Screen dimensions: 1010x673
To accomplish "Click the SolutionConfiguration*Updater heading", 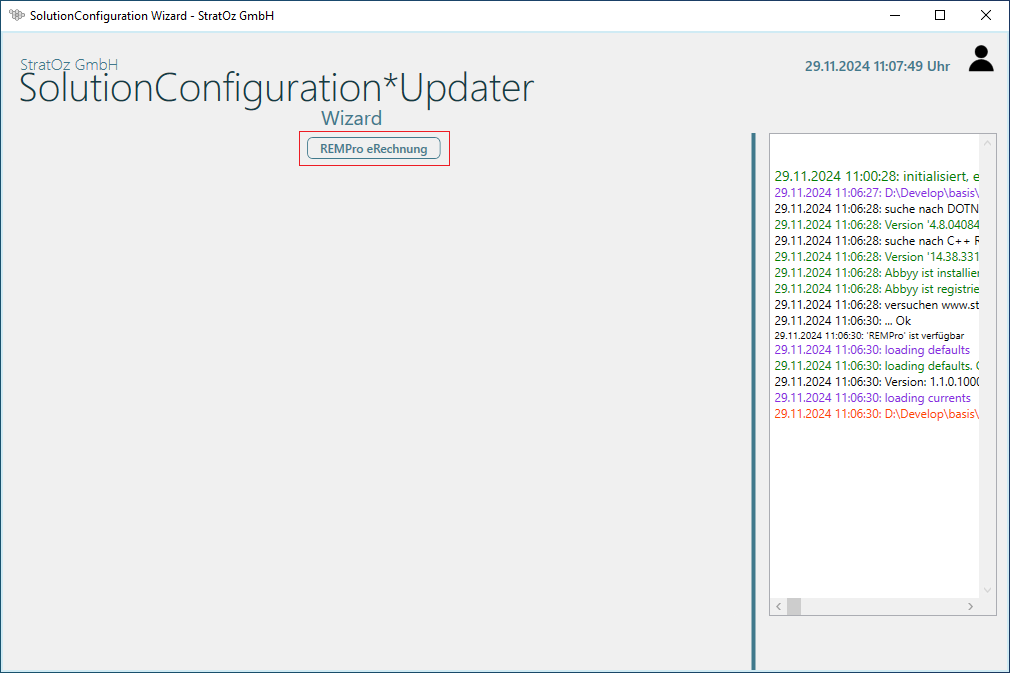I will pos(276,89).
